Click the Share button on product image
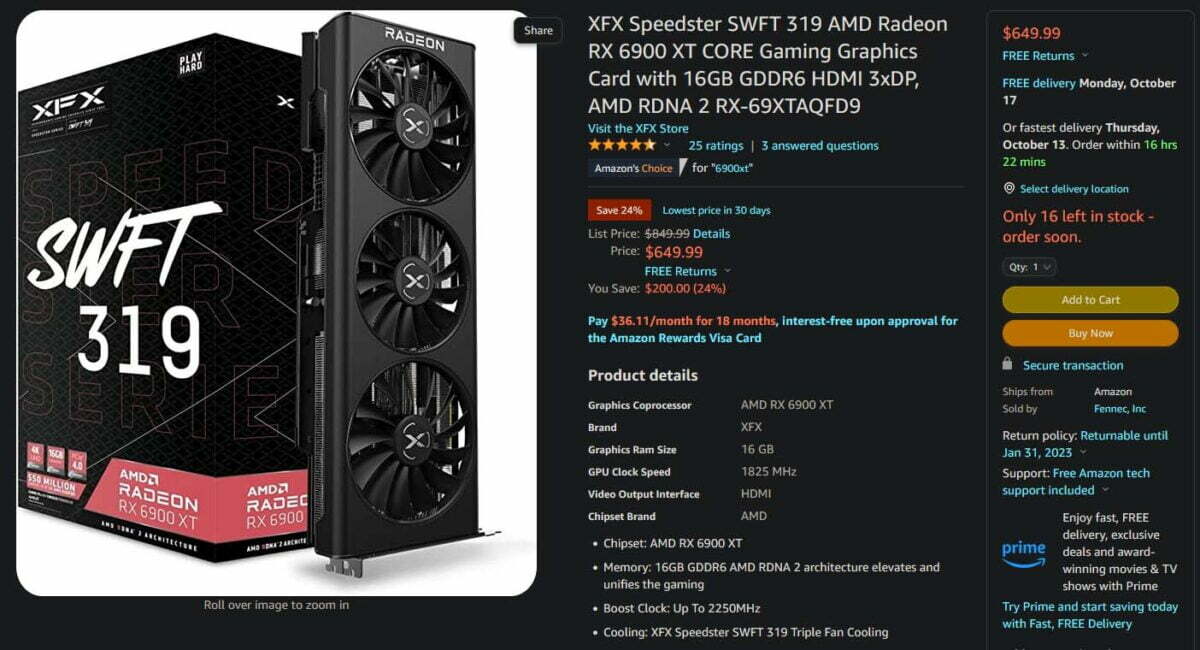This screenshot has width=1200, height=650. [x=538, y=30]
